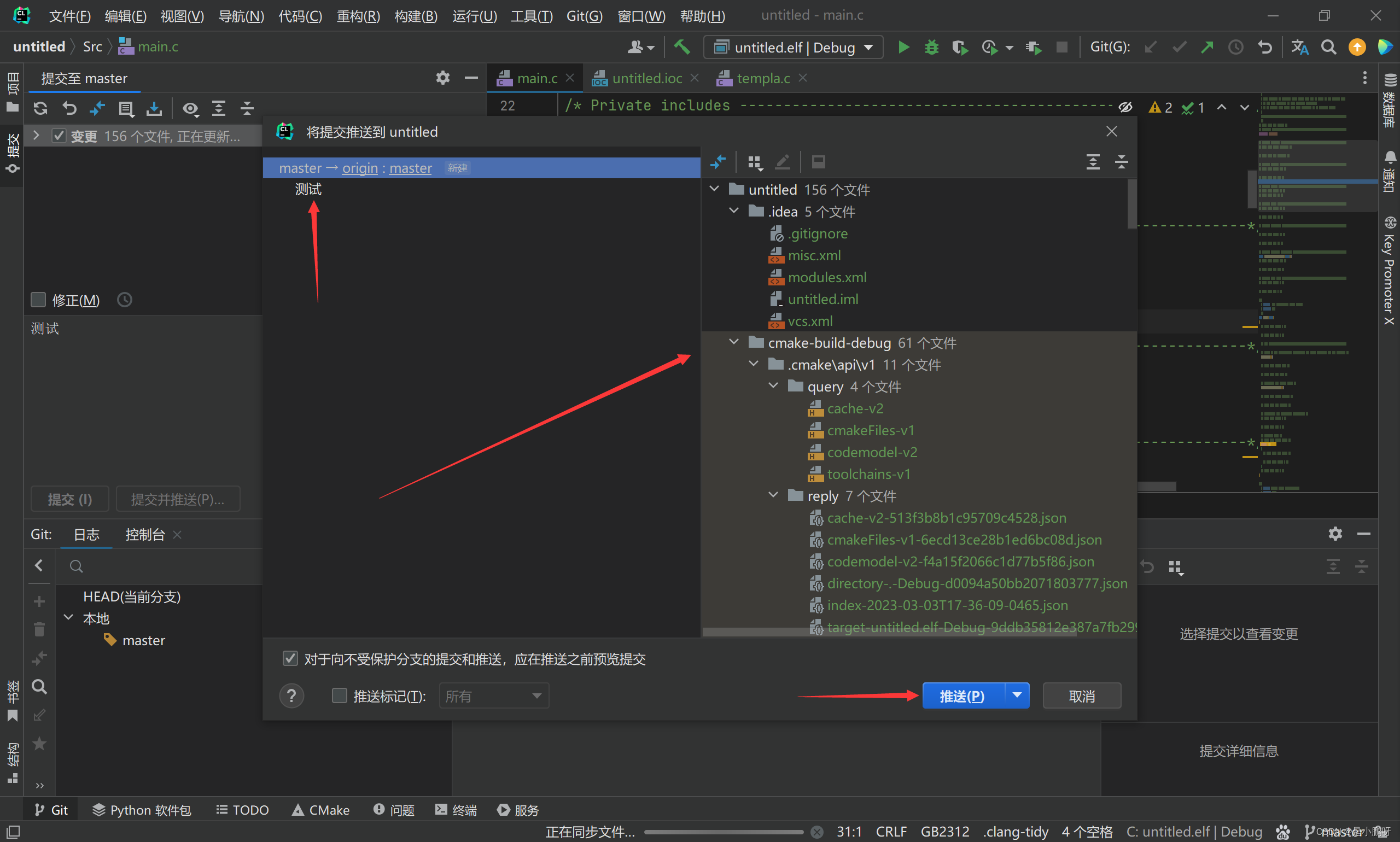
Task: Open the 所有 push tags combo box
Action: click(x=494, y=695)
